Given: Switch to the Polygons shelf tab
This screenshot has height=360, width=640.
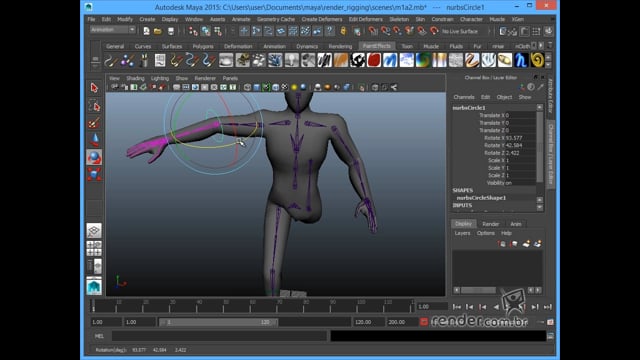Looking at the screenshot, I should tap(203, 46).
